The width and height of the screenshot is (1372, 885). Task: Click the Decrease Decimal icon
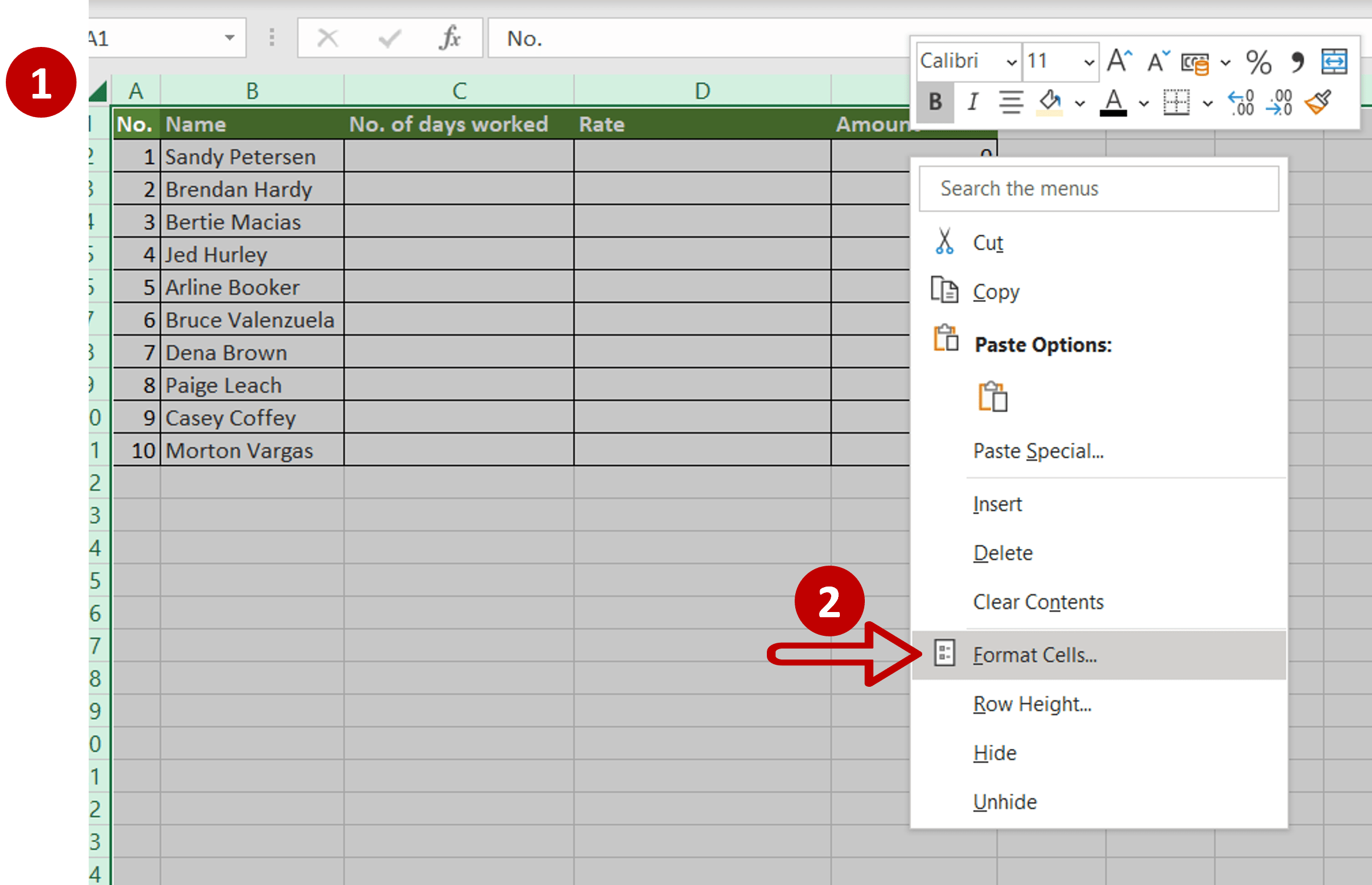pyautogui.click(x=1279, y=102)
